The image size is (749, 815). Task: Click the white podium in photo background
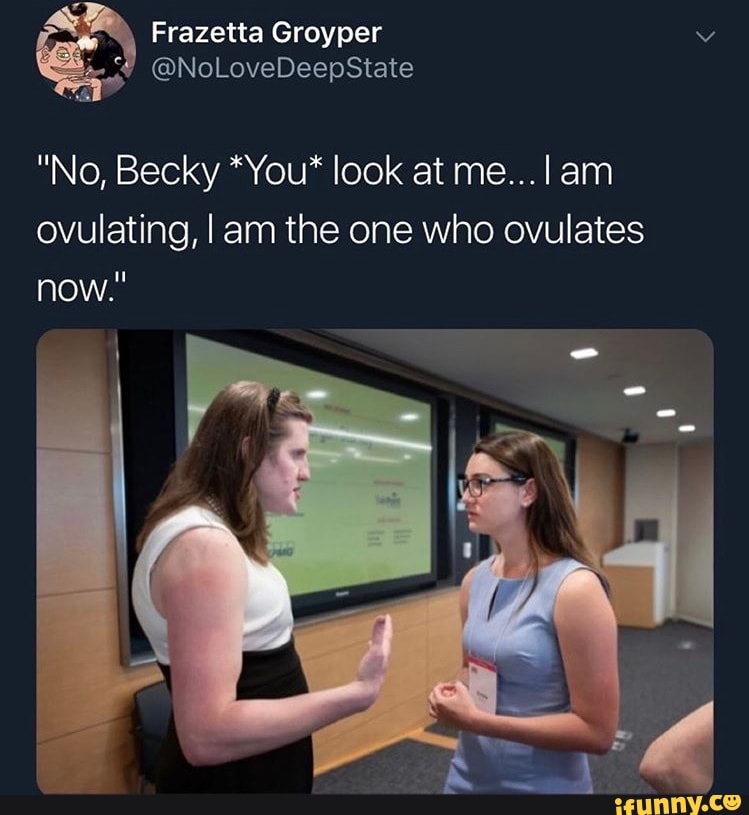[635, 584]
